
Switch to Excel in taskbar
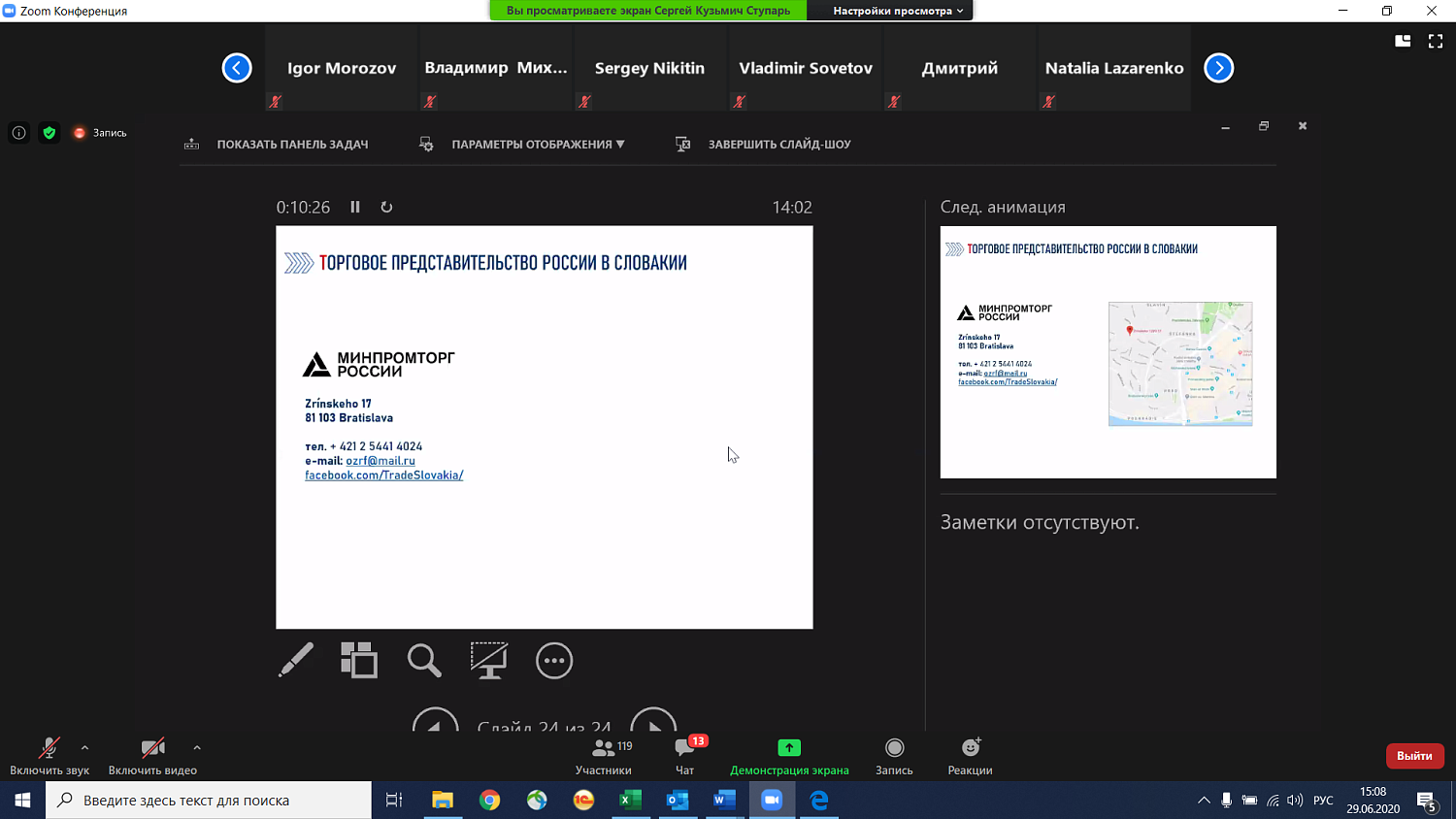tap(631, 801)
